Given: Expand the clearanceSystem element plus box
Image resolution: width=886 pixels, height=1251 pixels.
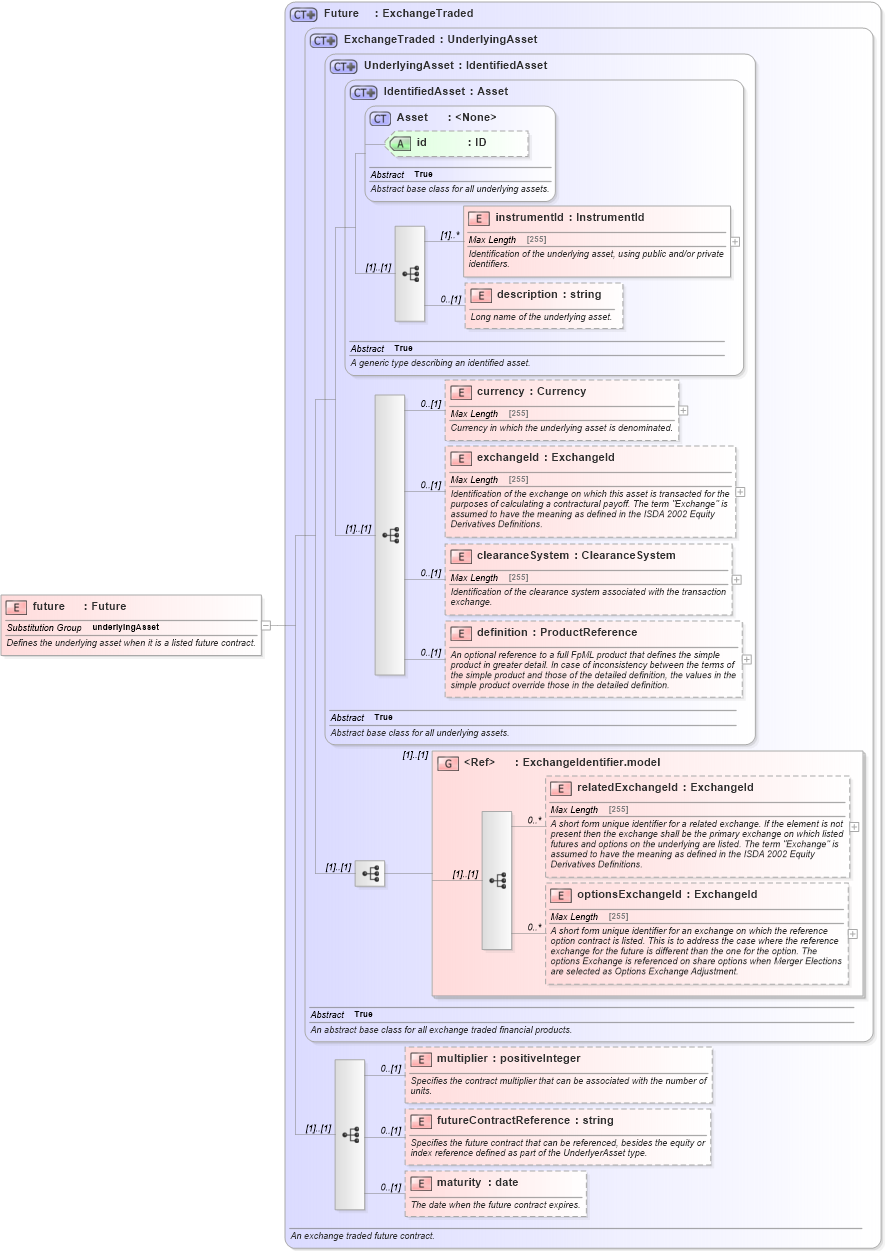Looking at the screenshot, I should (737, 579).
